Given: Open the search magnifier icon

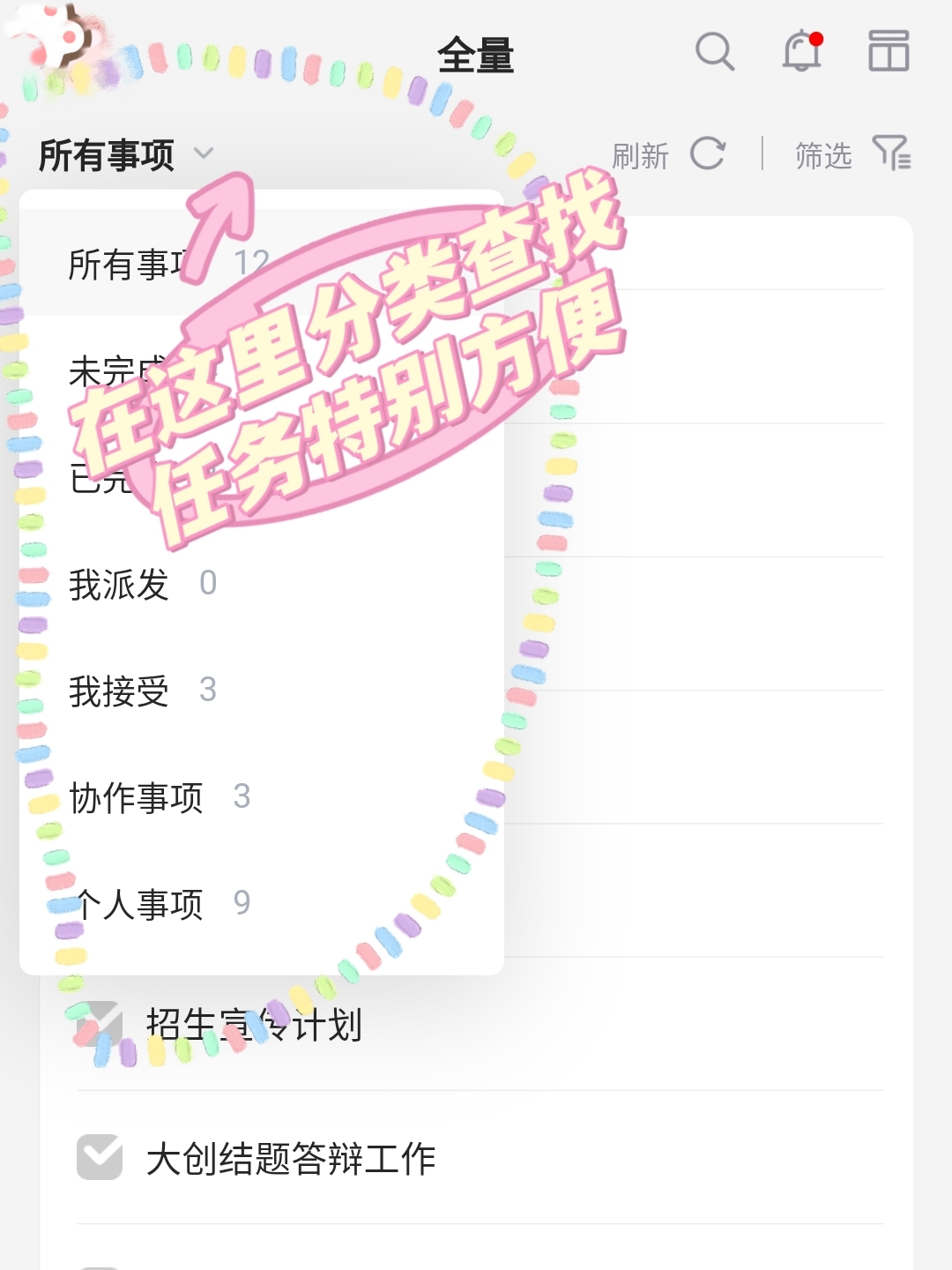Looking at the screenshot, I should tap(714, 52).
